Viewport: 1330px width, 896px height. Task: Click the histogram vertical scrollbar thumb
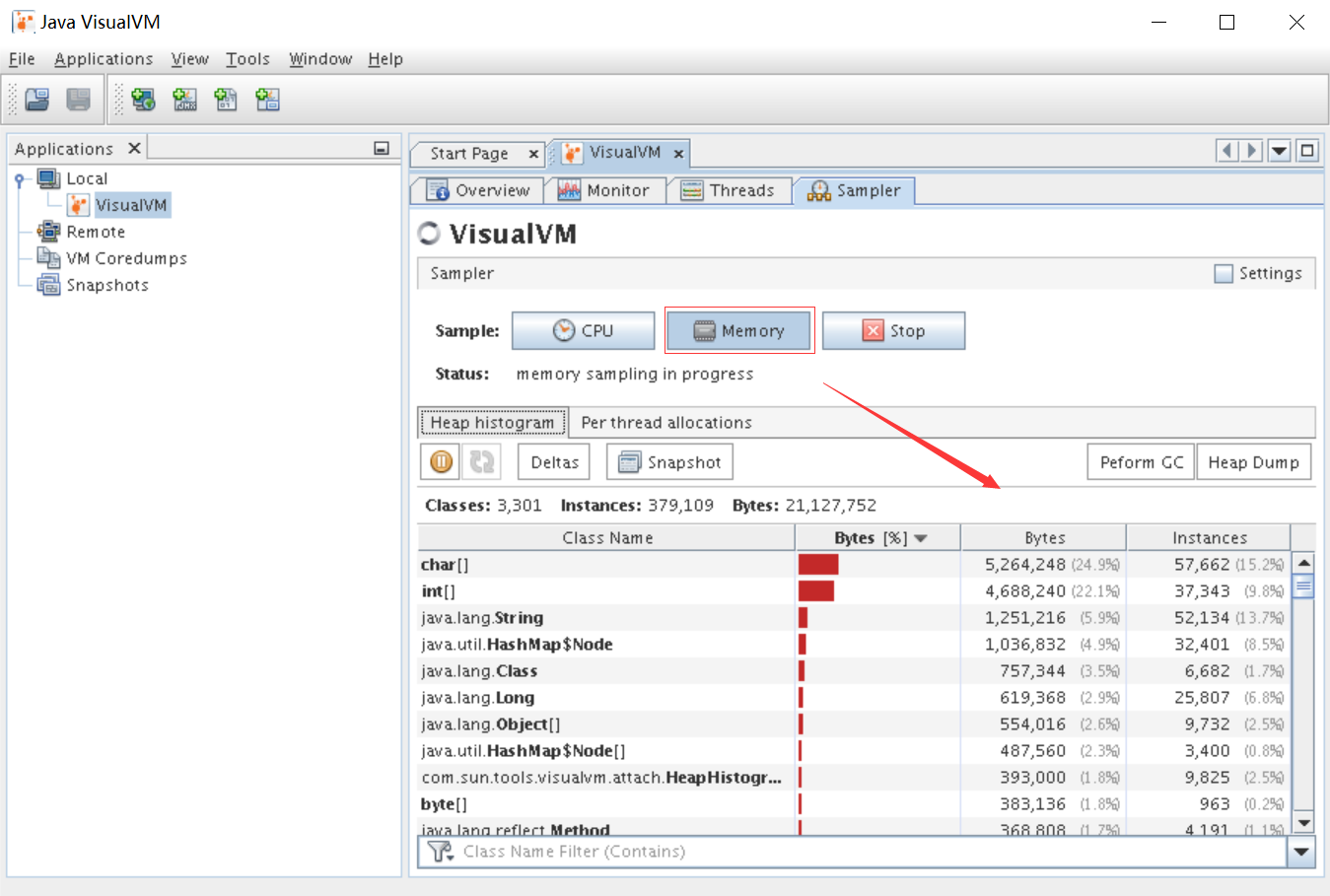tap(1303, 587)
